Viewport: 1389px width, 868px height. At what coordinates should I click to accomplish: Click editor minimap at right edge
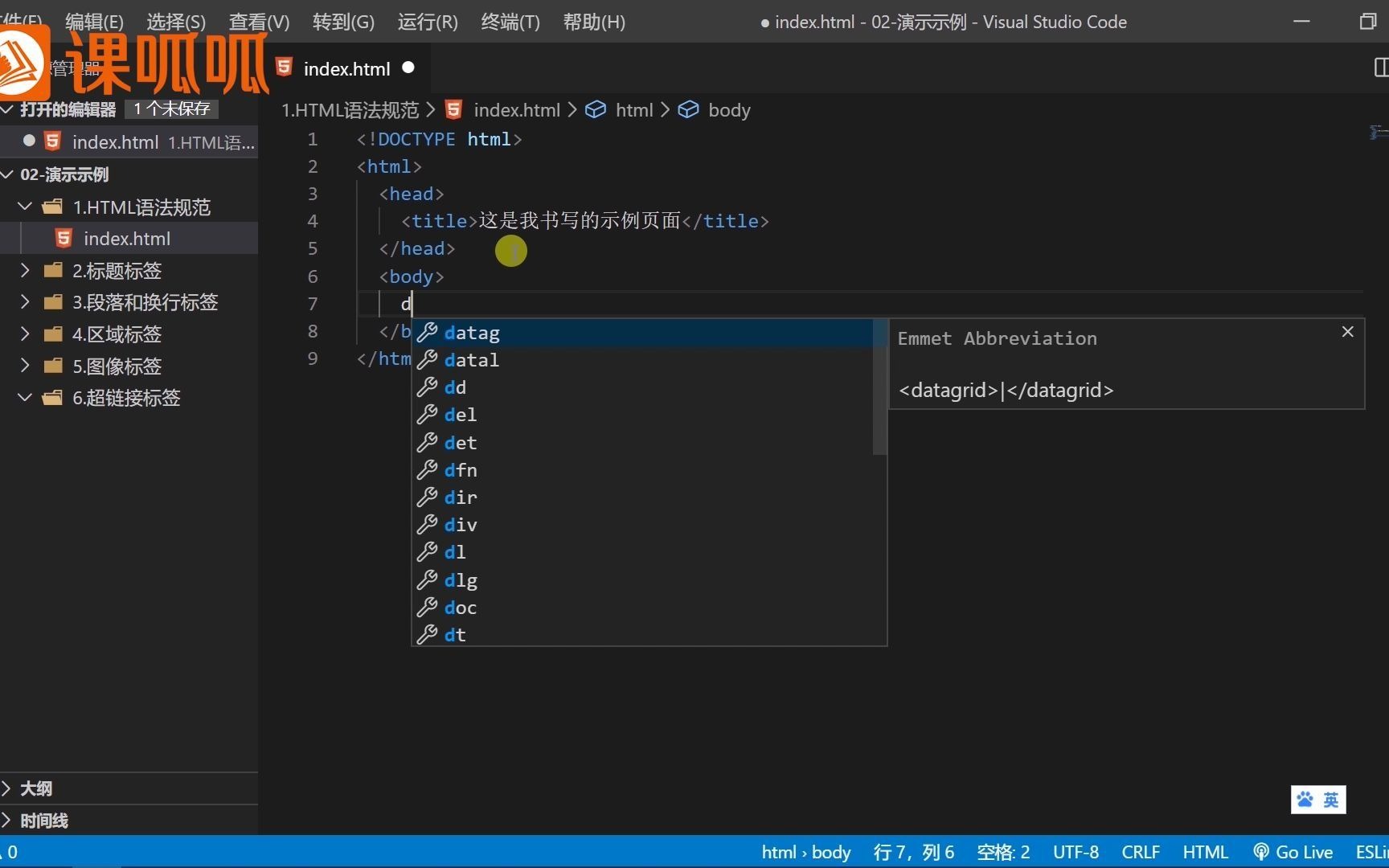coord(1379,132)
